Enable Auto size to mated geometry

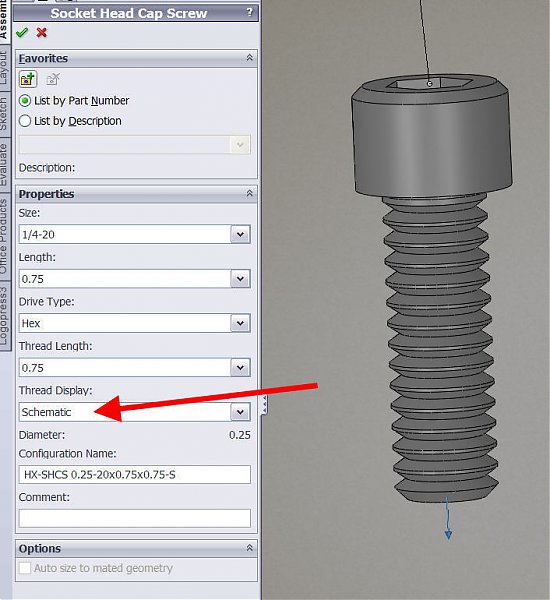click(x=24, y=568)
